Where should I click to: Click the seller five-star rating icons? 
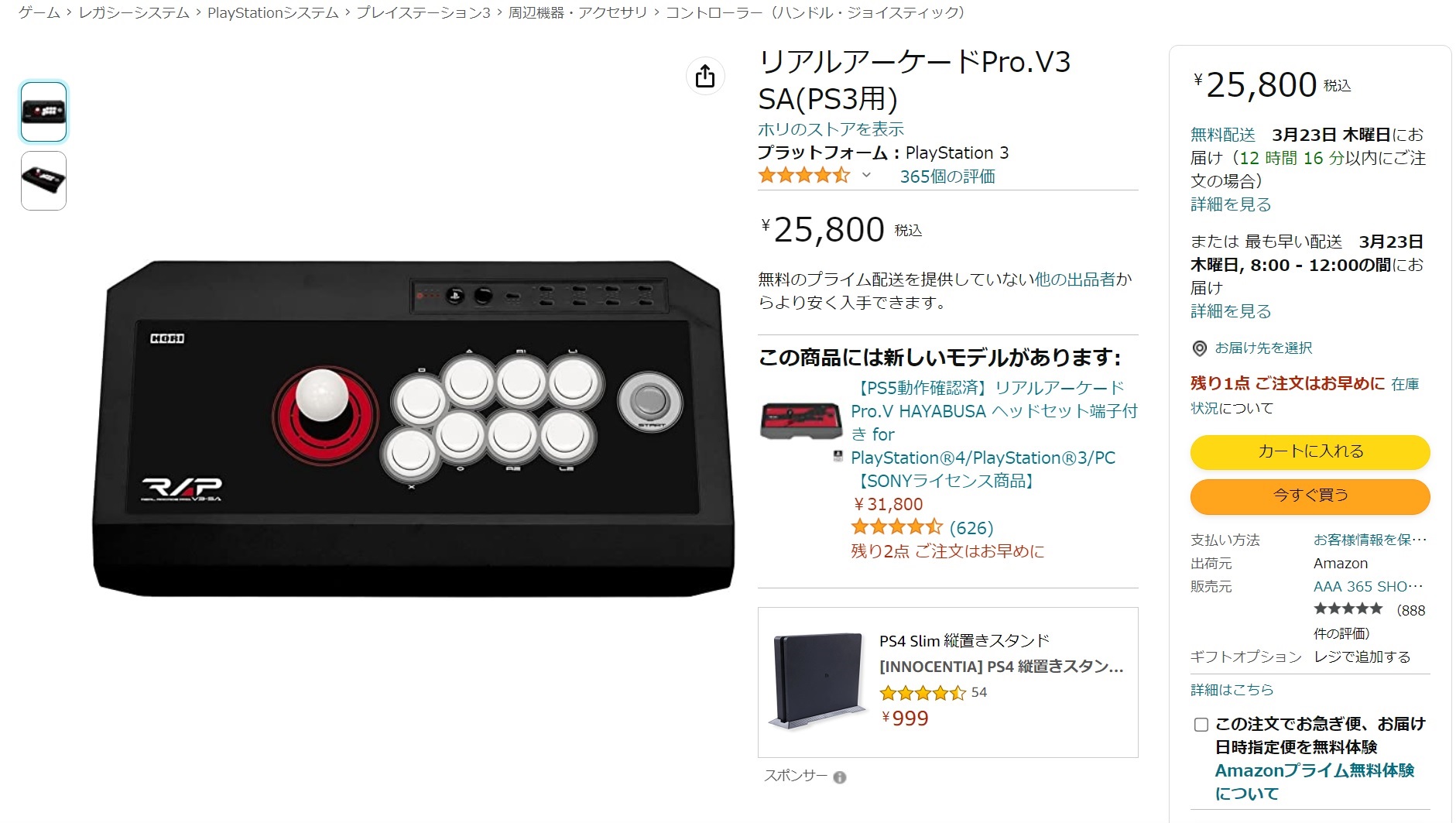tap(1348, 609)
